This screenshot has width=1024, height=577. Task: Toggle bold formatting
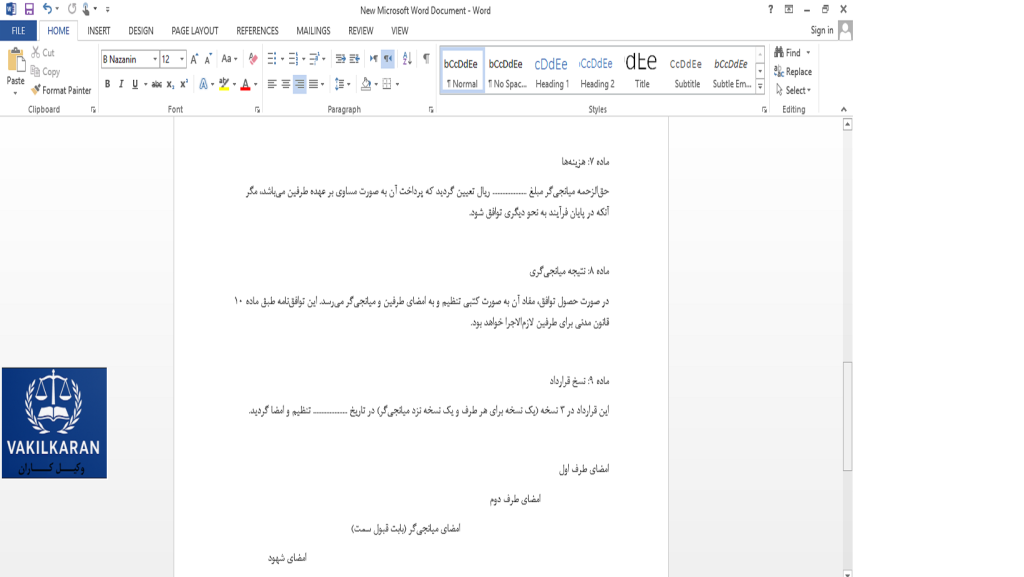[x=106, y=82]
